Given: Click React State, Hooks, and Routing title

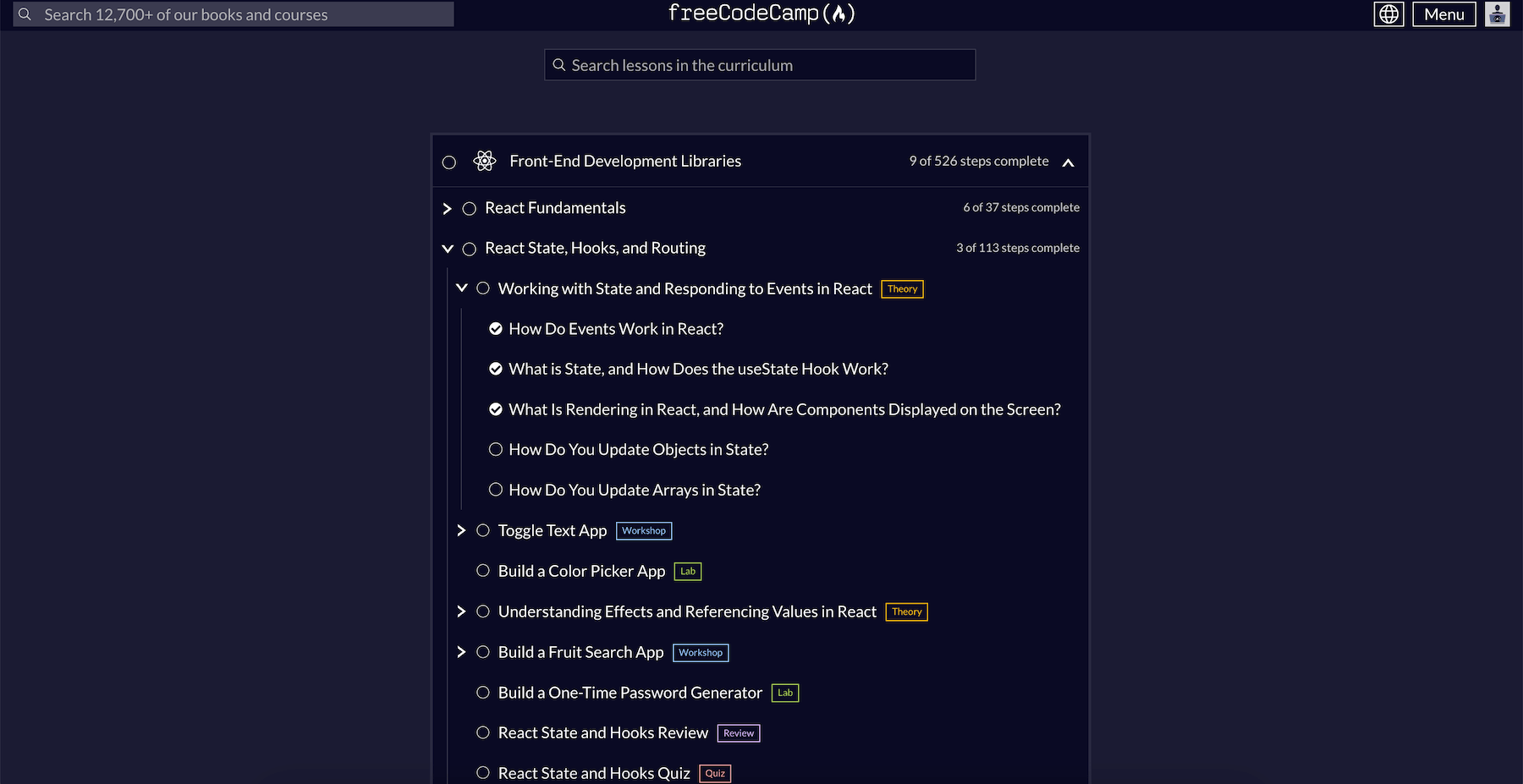Looking at the screenshot, I should tap(595, 248).
